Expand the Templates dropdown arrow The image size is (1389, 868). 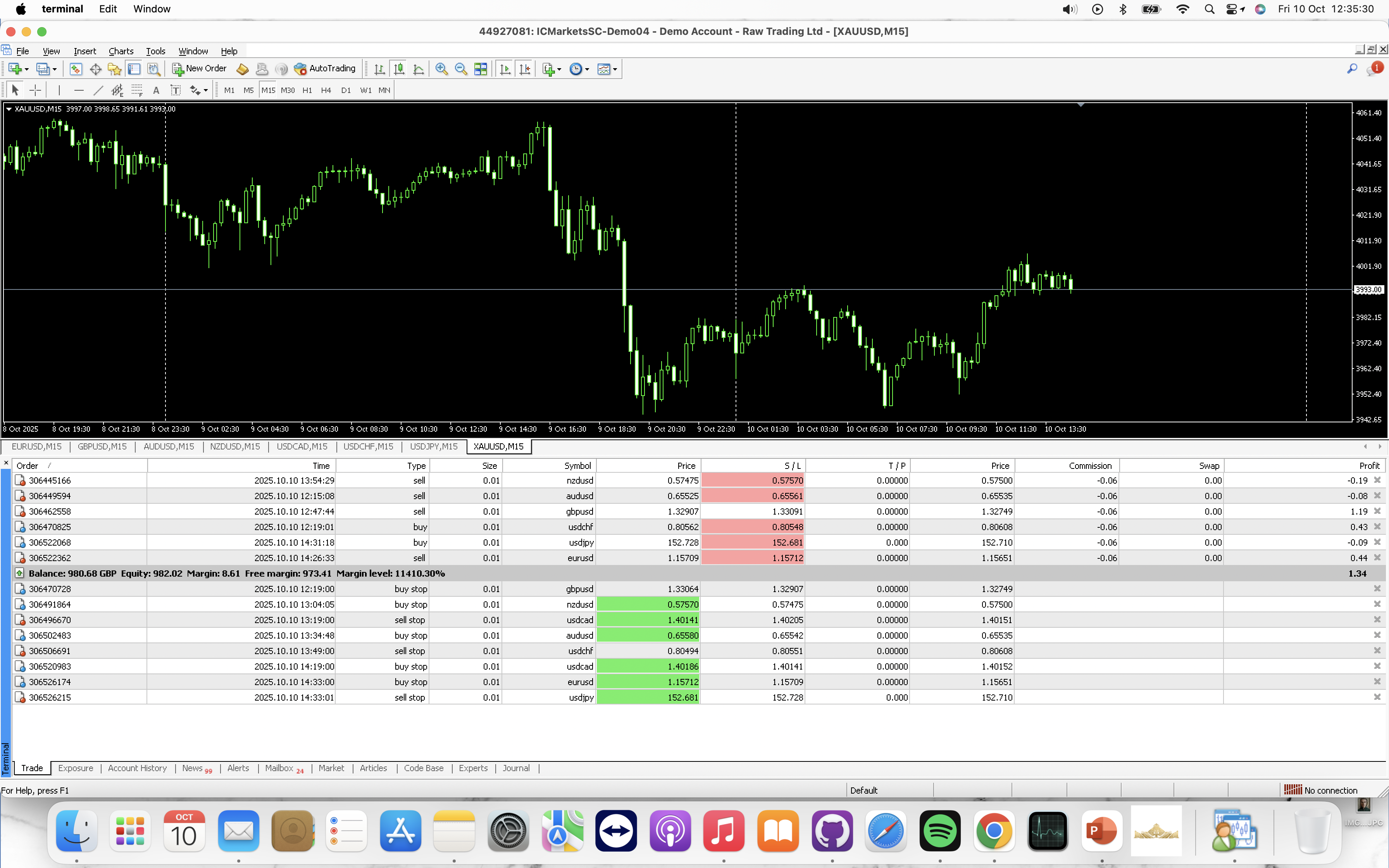[615, 69]
